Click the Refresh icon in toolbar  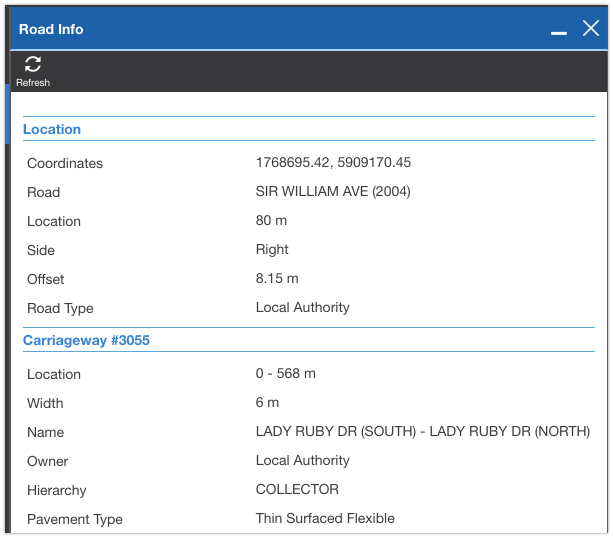[33, 65]
